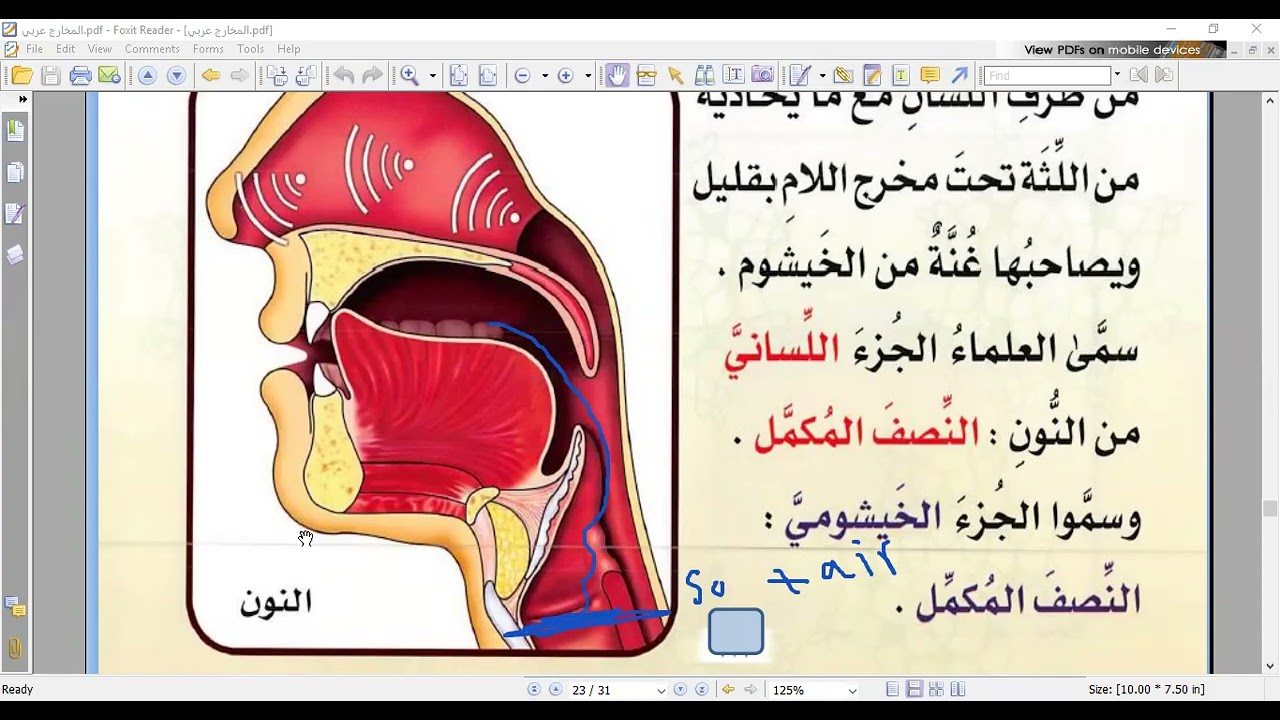The image size is (1280, 720).
Task: Open the Comments panel icon in sidebar
Action: click(x=15, y=606)
